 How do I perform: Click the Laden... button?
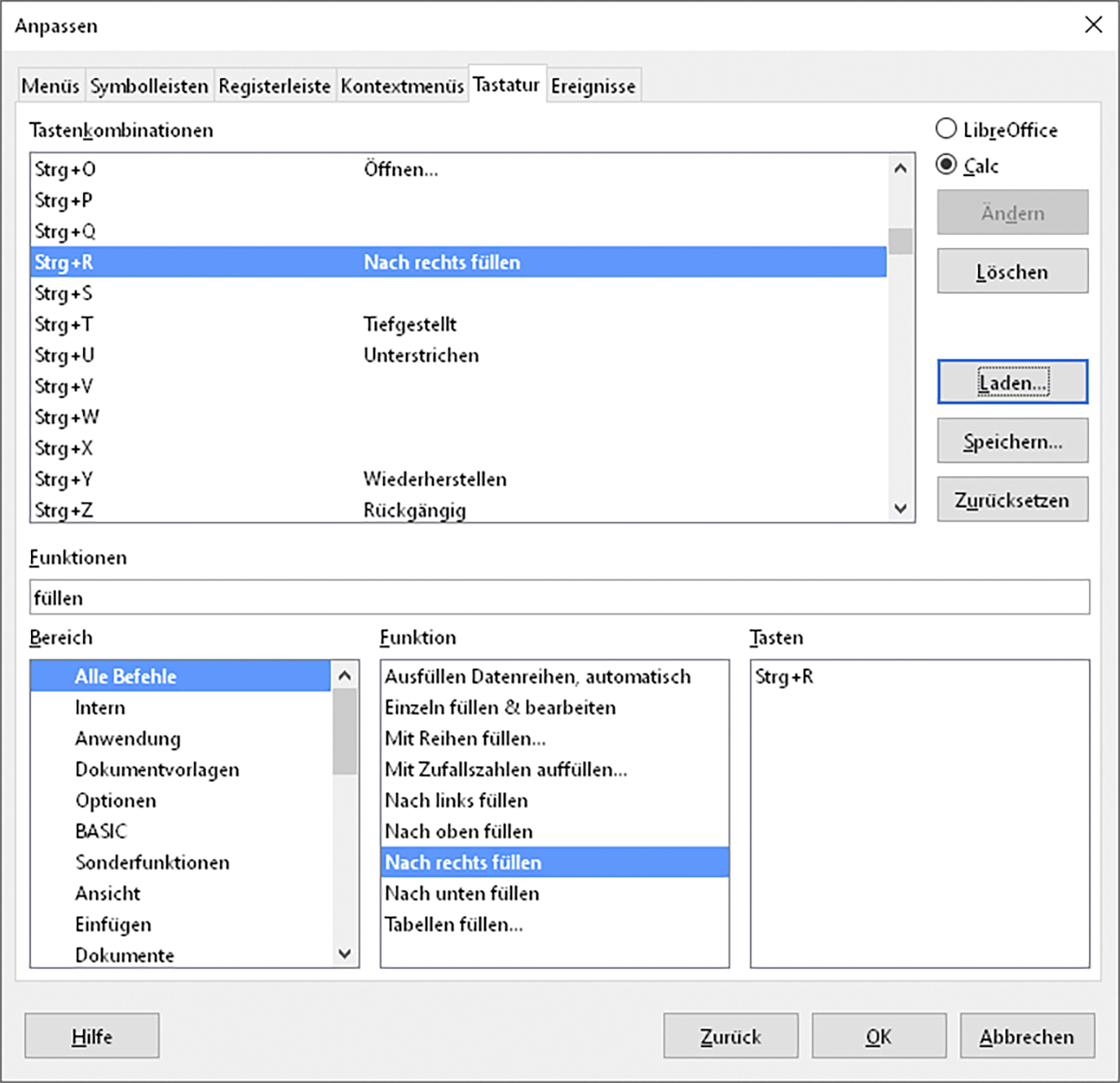click(x=1012, y=382)
